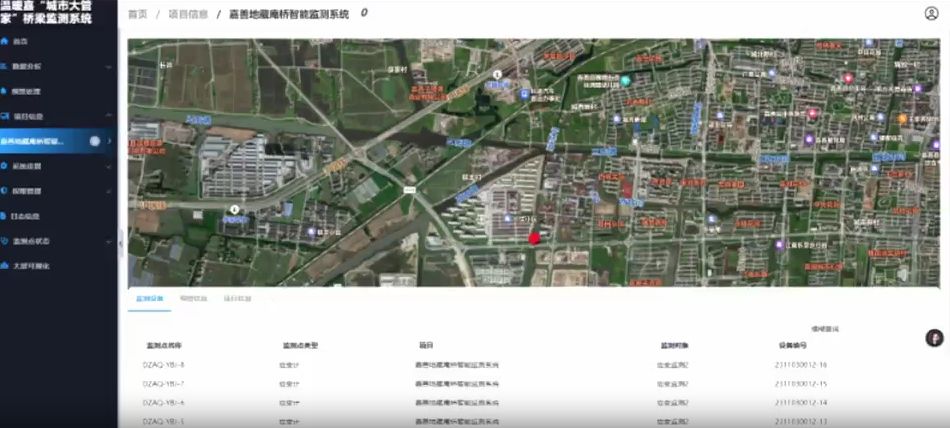Viewport: 950px width, 428px height.
Task: Select the DZAQ-YBJ-8 table row
Action: point(164,365)
